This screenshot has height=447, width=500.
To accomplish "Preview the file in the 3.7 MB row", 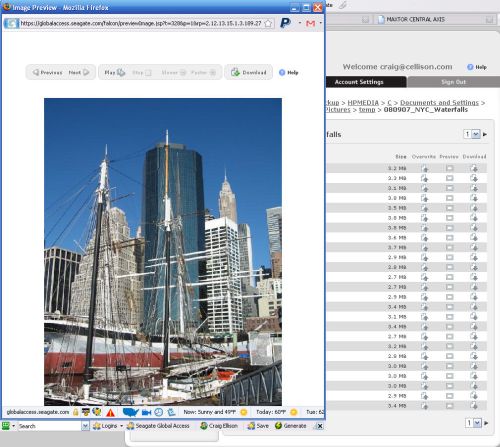I will pyautogui.click(x=450, y=248).
